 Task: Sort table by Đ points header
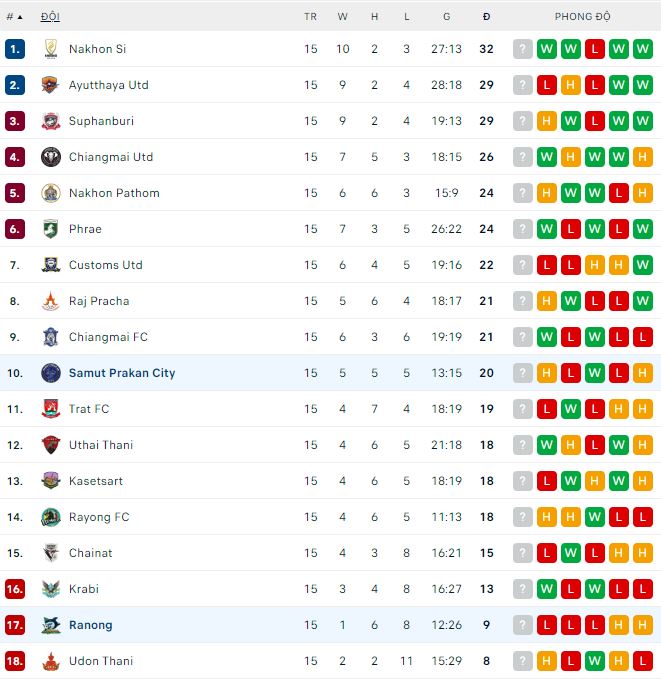pos(486,17)
